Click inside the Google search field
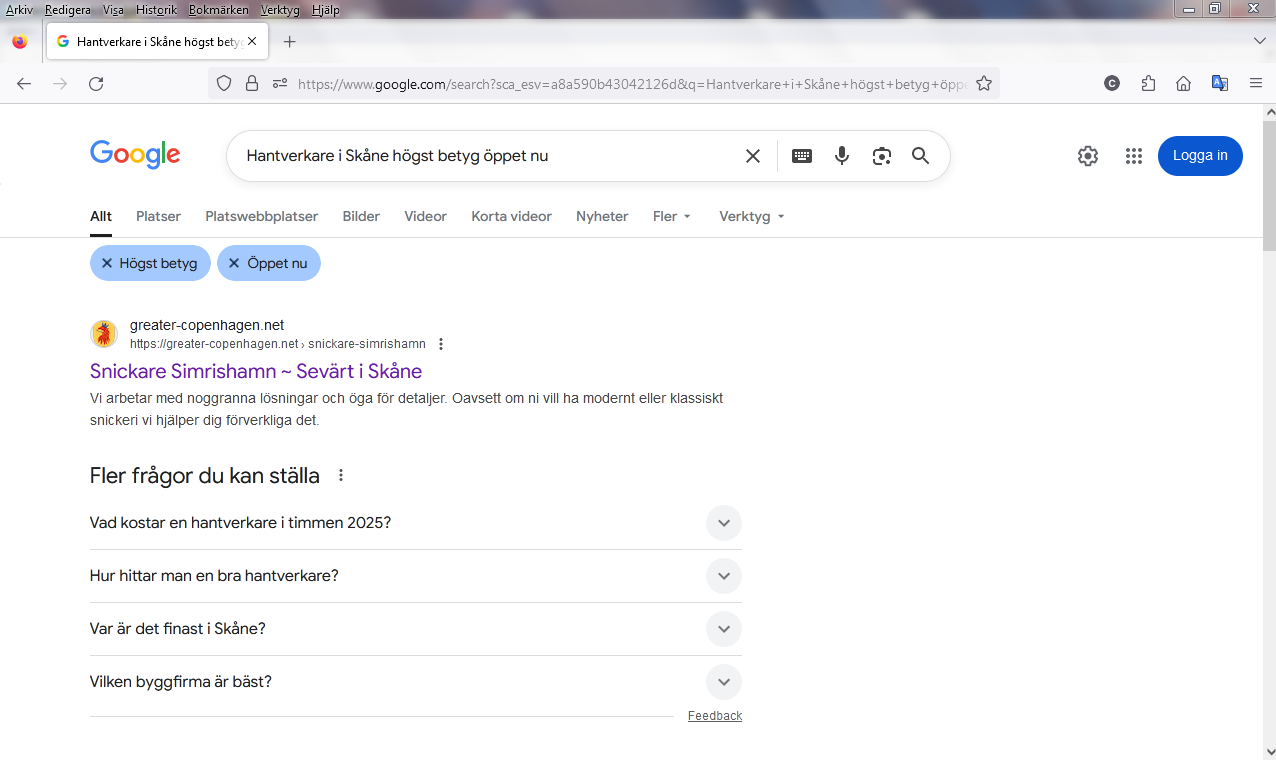Screen dimensions: 1276x760 pos(480,156)
